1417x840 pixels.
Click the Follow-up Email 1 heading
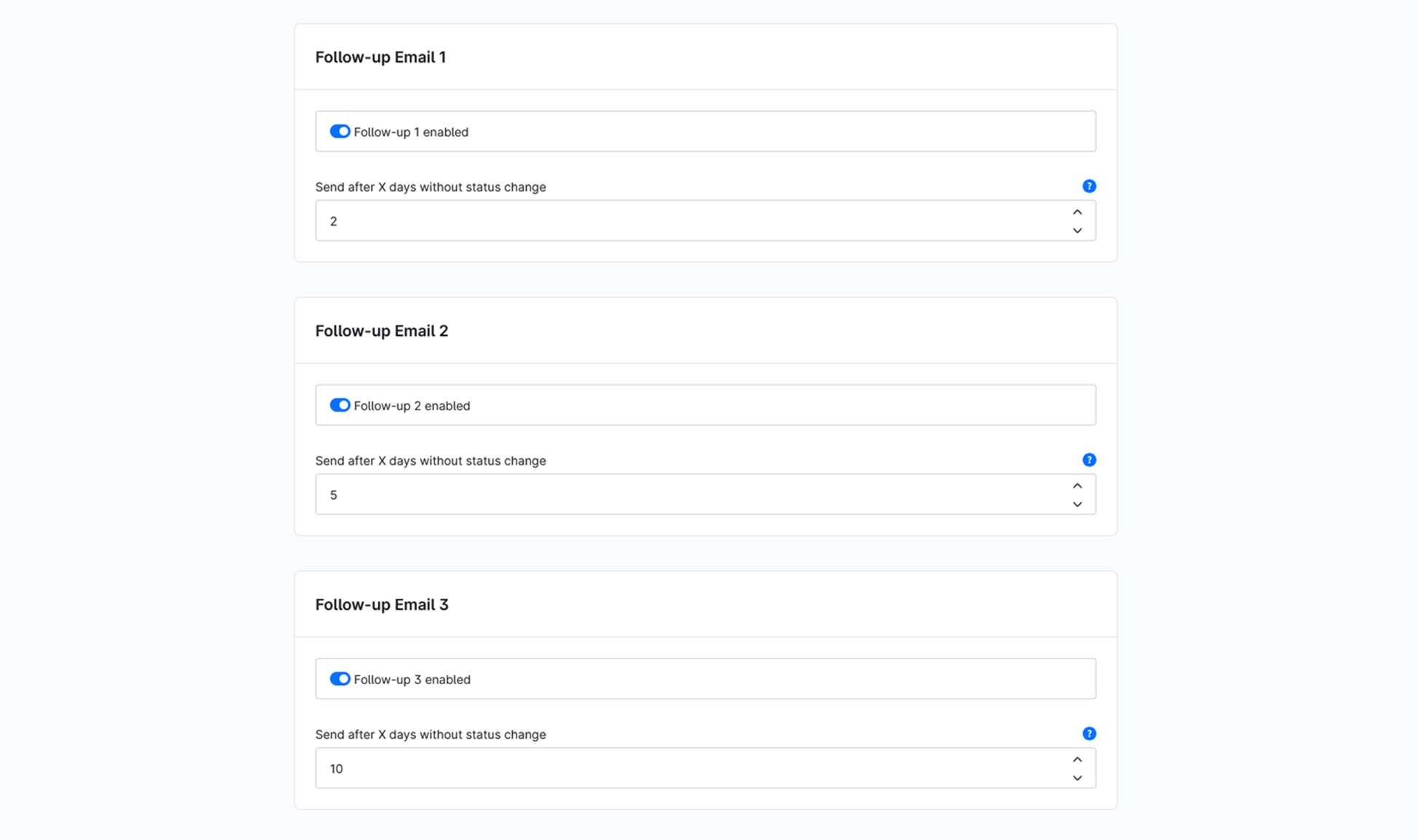(380, 57)
